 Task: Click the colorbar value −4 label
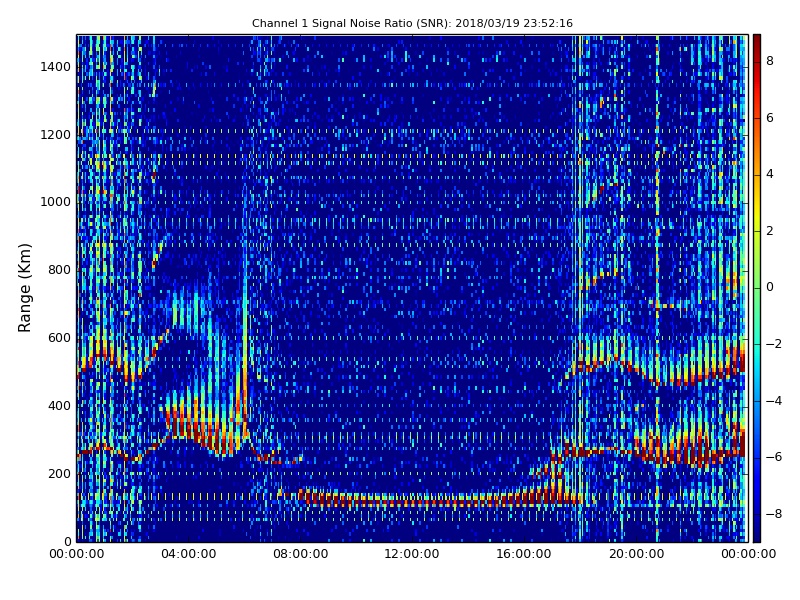click(774, 401)
